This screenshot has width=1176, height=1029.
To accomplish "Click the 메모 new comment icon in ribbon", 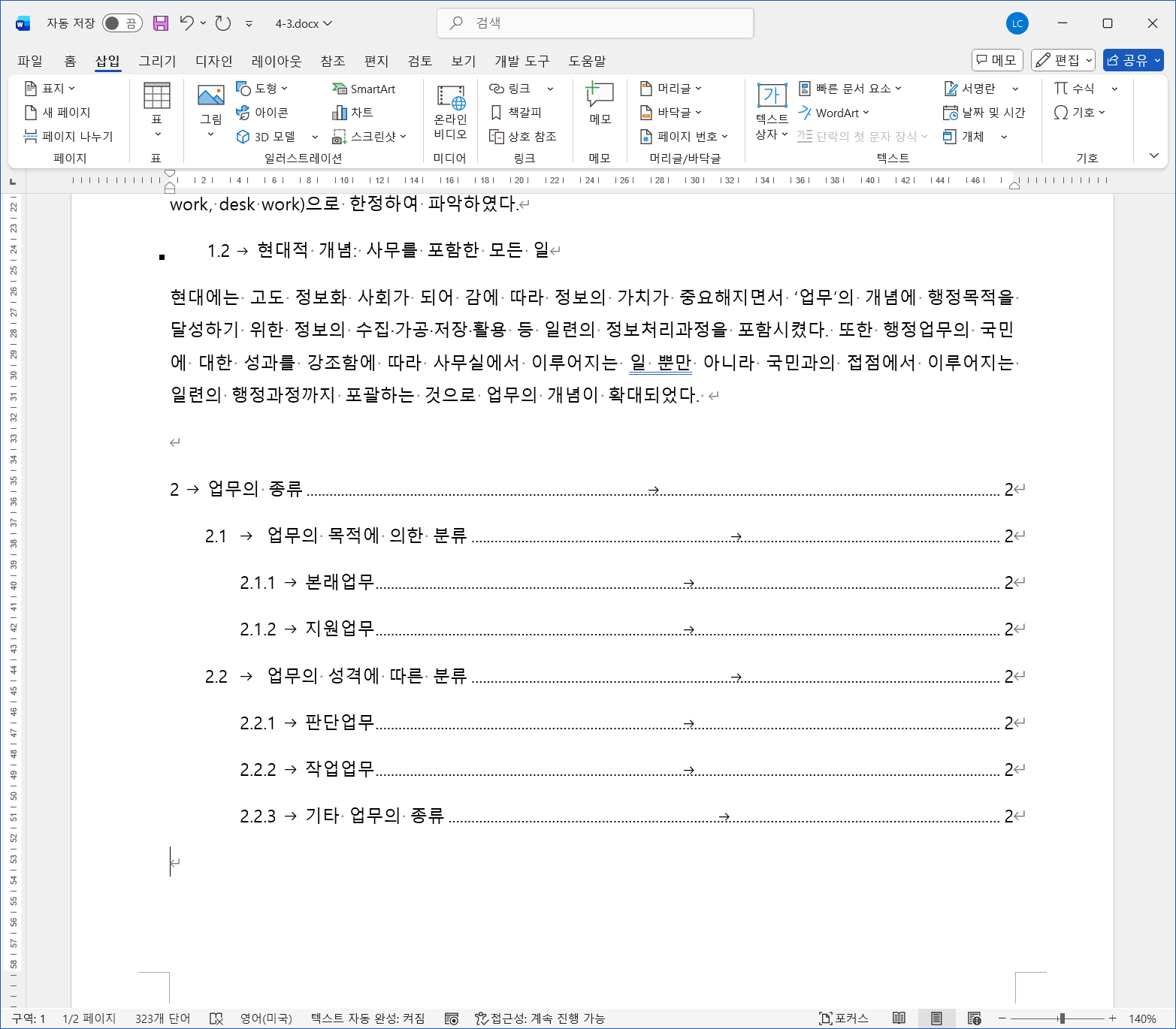I will pos(600,96).
